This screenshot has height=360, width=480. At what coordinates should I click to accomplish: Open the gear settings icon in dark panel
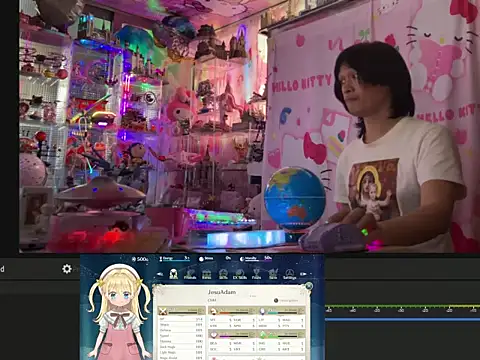[67, 269]
